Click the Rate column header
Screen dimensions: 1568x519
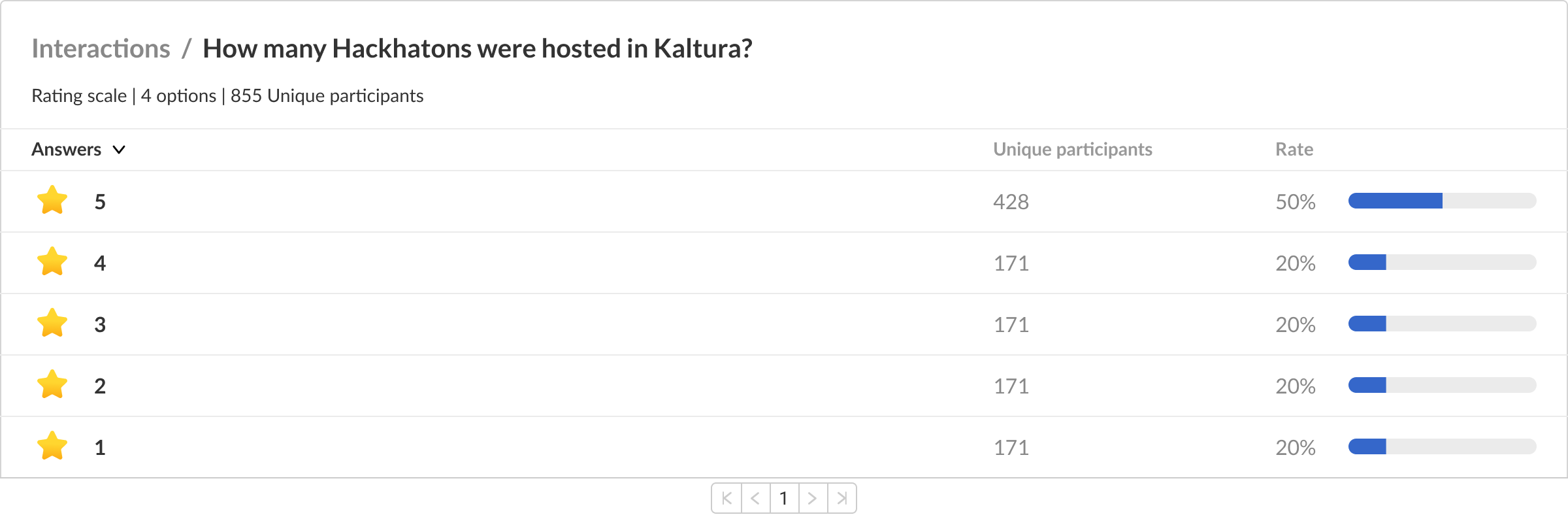(1294, 150)
